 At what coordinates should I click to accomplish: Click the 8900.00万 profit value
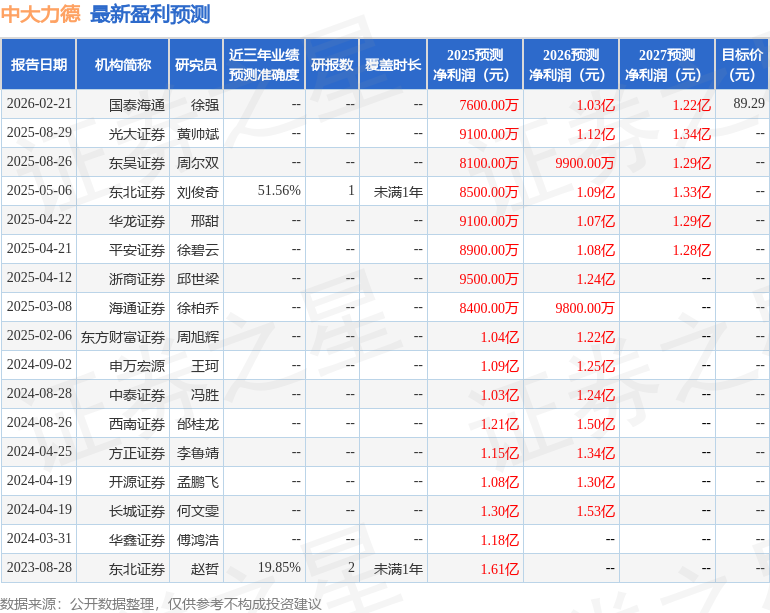tap(489, 250)
